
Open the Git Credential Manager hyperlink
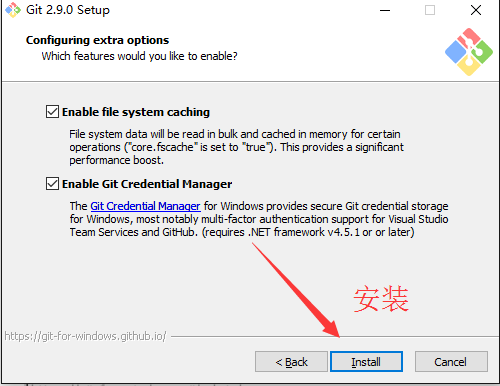145,206
